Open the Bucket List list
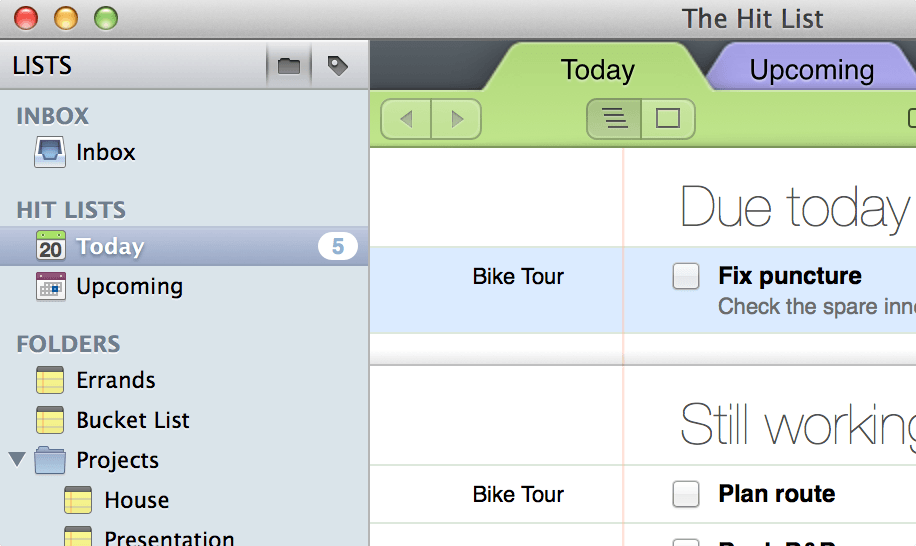The height and width of the screenshot is (546, 916). point(132,420)
